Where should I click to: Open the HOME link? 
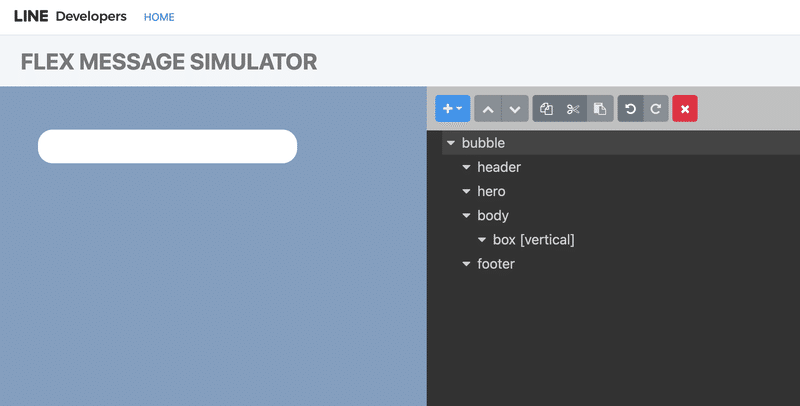coord(159,17)
